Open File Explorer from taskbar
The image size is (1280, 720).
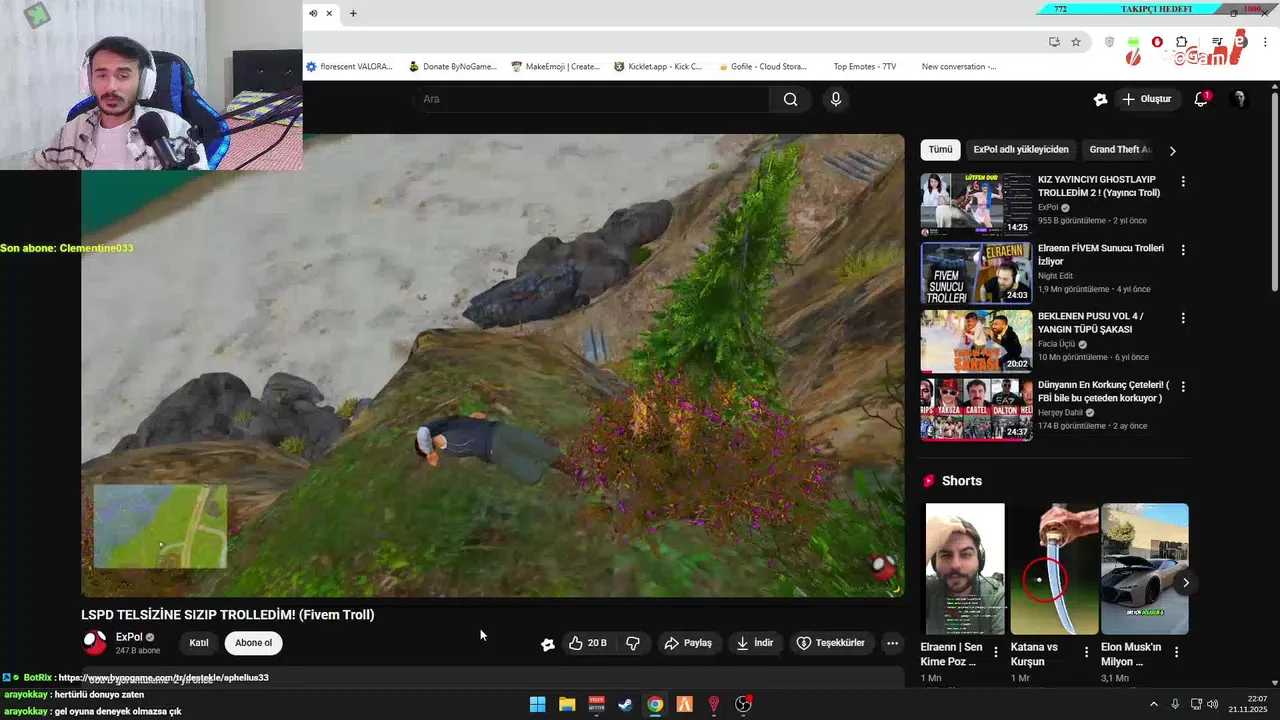pos(567,704)
